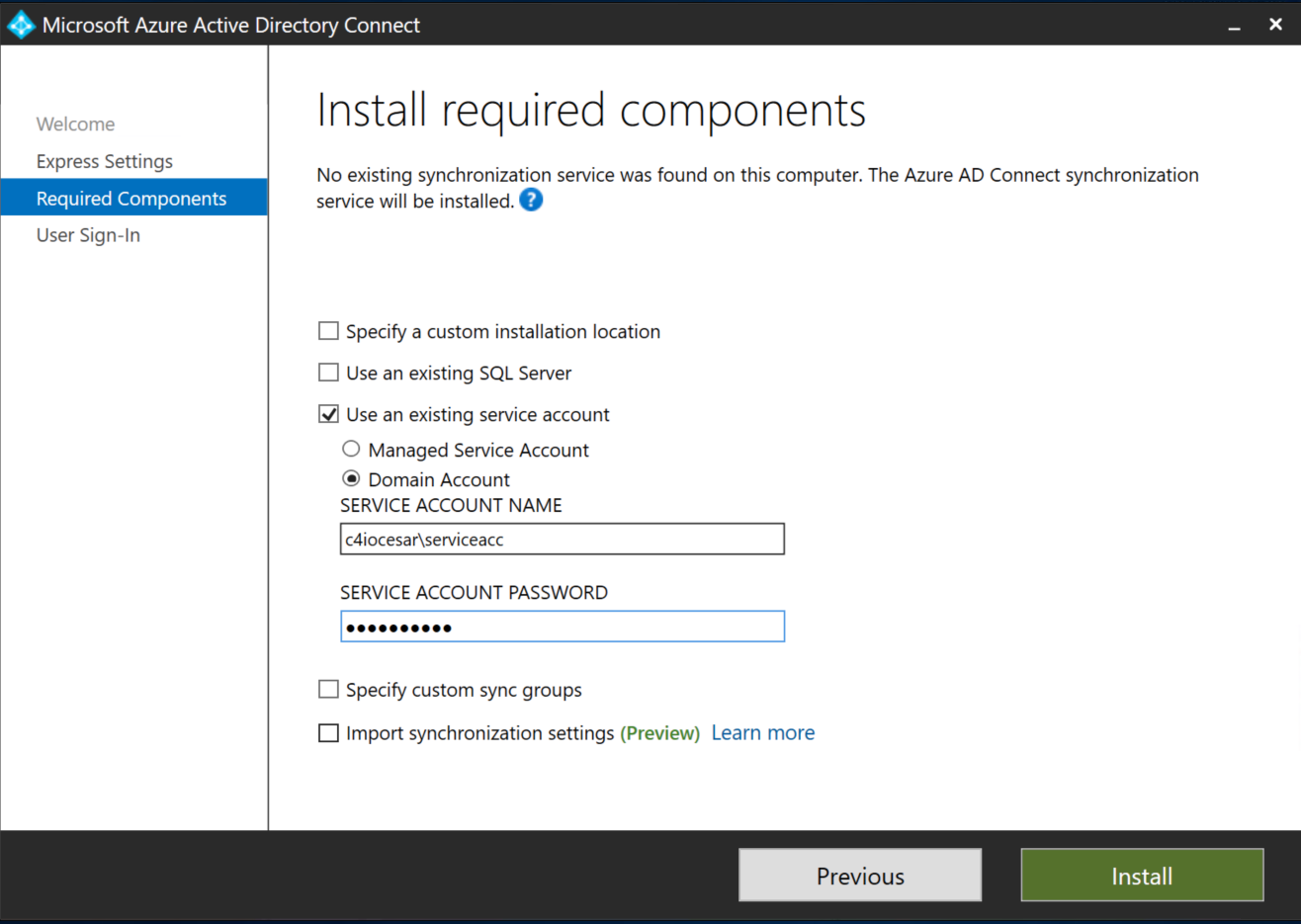Screen dimensions: 1301x924
Task: Go to the Welcome step
Action: [75, 124]
